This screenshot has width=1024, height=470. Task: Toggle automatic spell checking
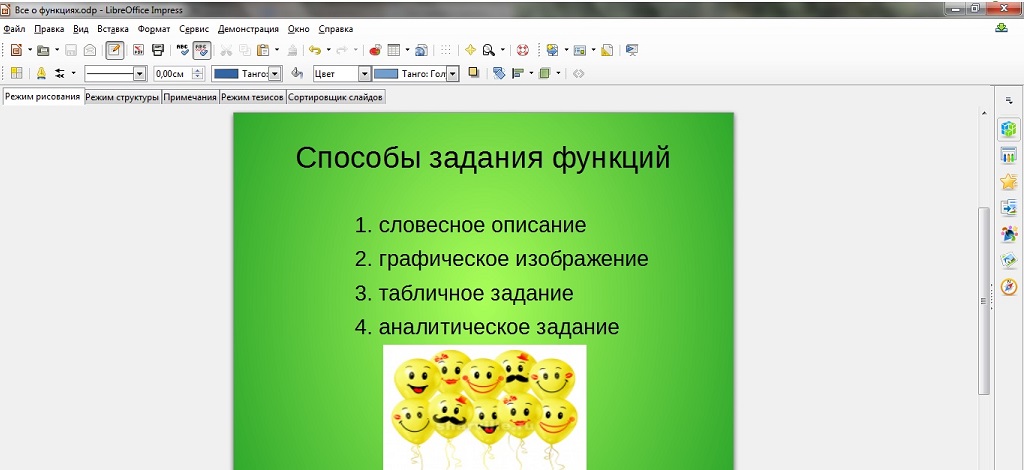tap(201, 50)
